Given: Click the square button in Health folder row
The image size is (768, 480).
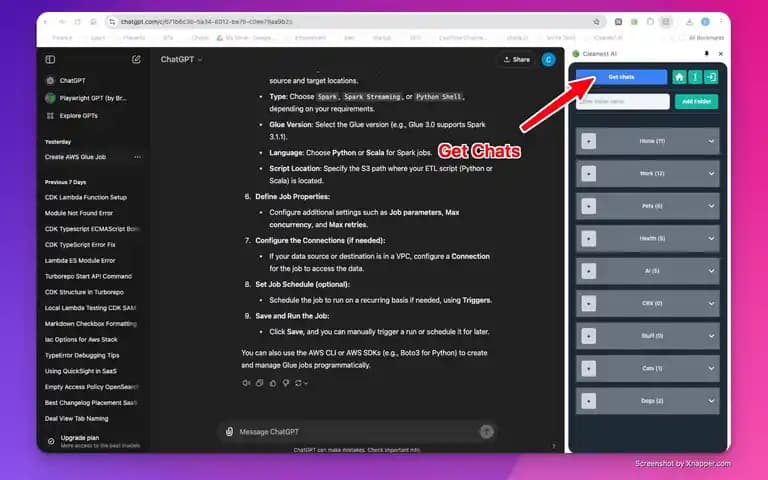Looking at the screenshot, I should 589,239.
